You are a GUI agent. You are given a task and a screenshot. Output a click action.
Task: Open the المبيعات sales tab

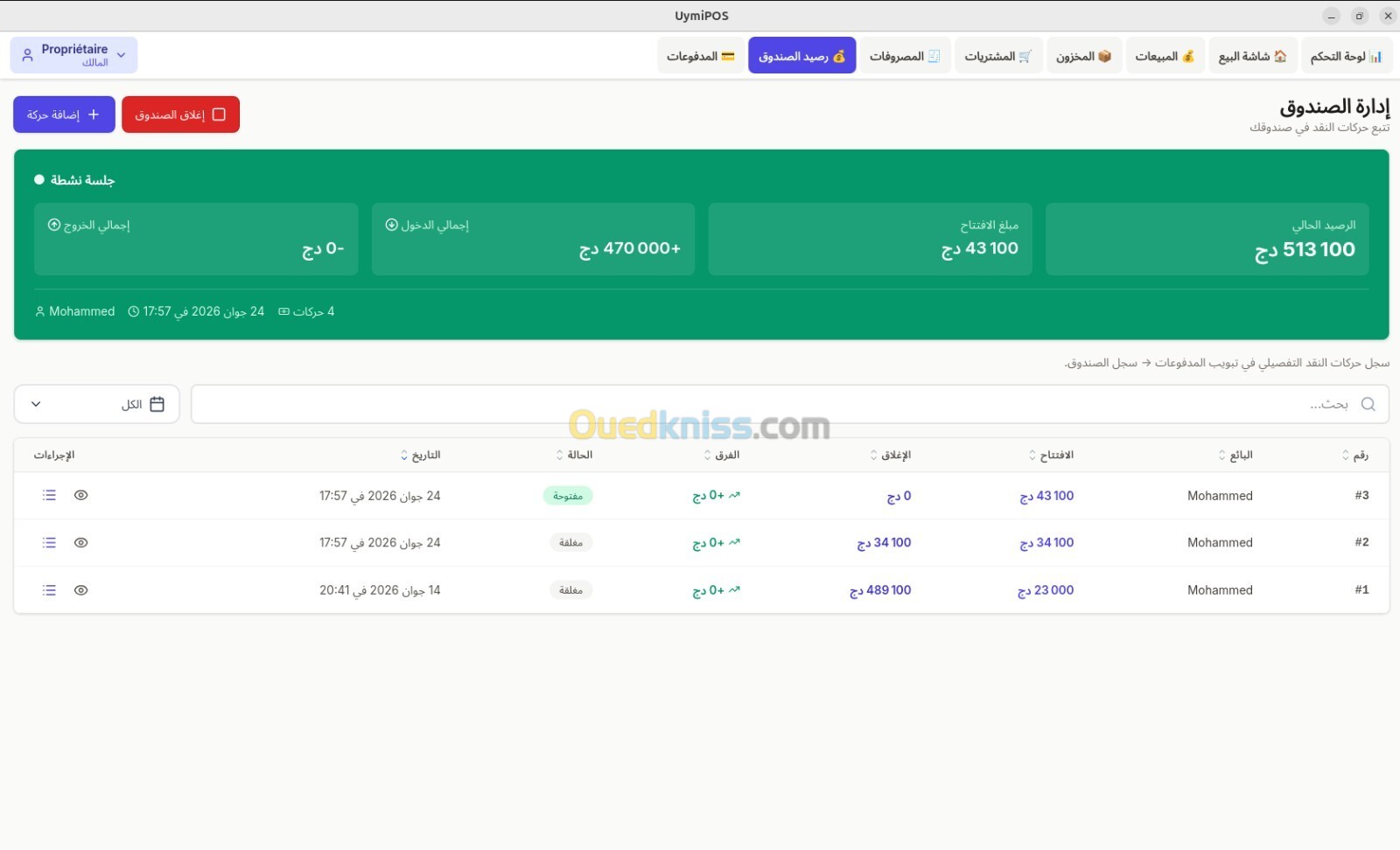1165,56
